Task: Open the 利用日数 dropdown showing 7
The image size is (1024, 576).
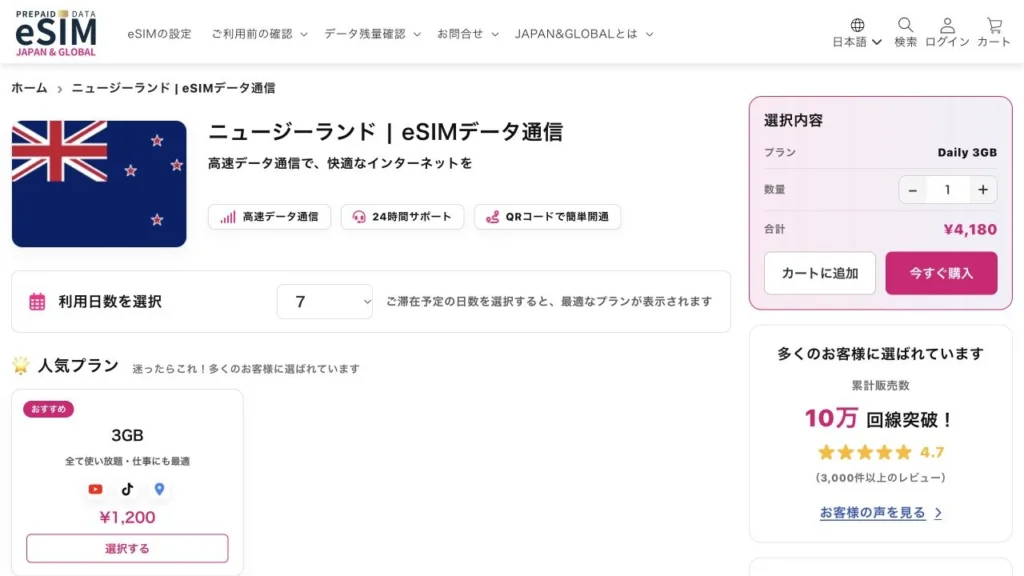Action: [x=325, y=302]
